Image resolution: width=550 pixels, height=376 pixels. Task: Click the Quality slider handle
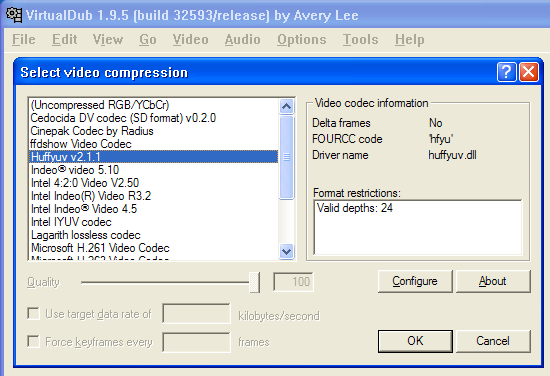254,282
